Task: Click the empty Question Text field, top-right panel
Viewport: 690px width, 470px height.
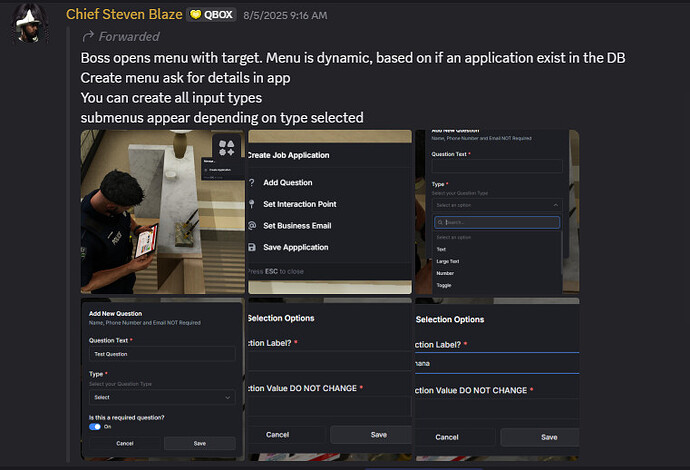Action: 497,166
